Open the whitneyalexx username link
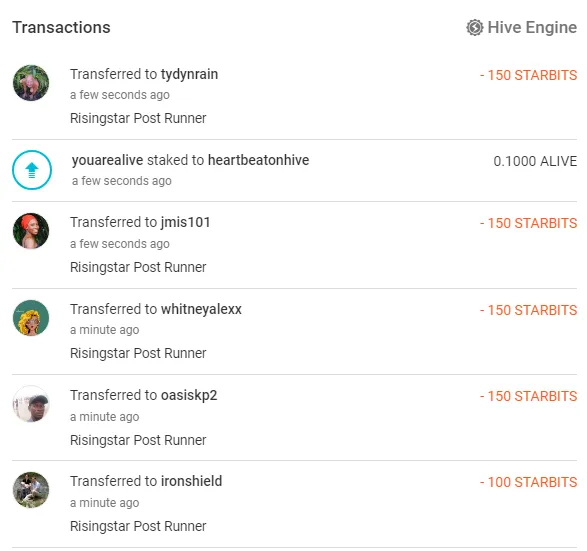This screenshot has height=551, width=587. tap(201, 310)
